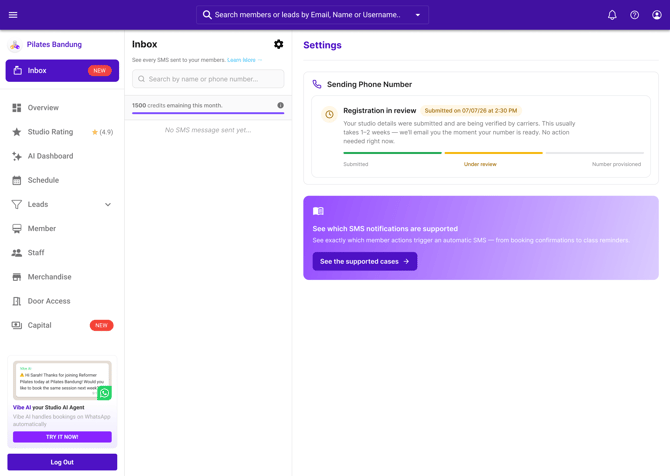
Task: Focus the Search by name or phone field
Action: pos(208,79)
